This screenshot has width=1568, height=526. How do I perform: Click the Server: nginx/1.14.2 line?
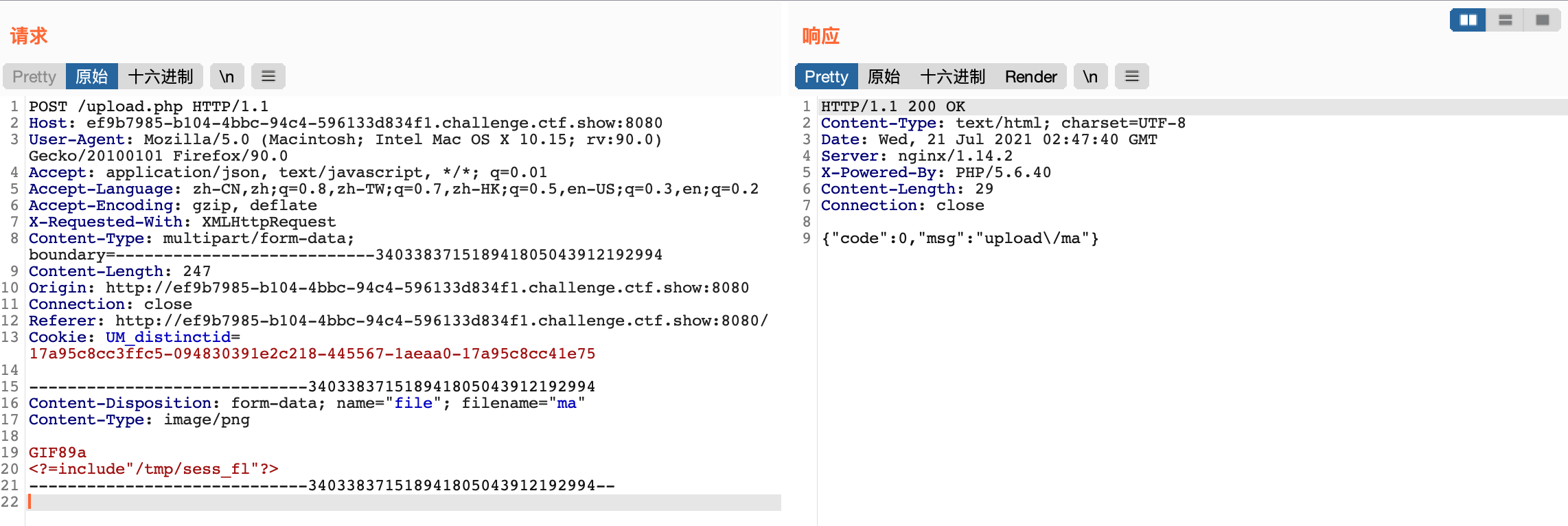tap(916, 156)
